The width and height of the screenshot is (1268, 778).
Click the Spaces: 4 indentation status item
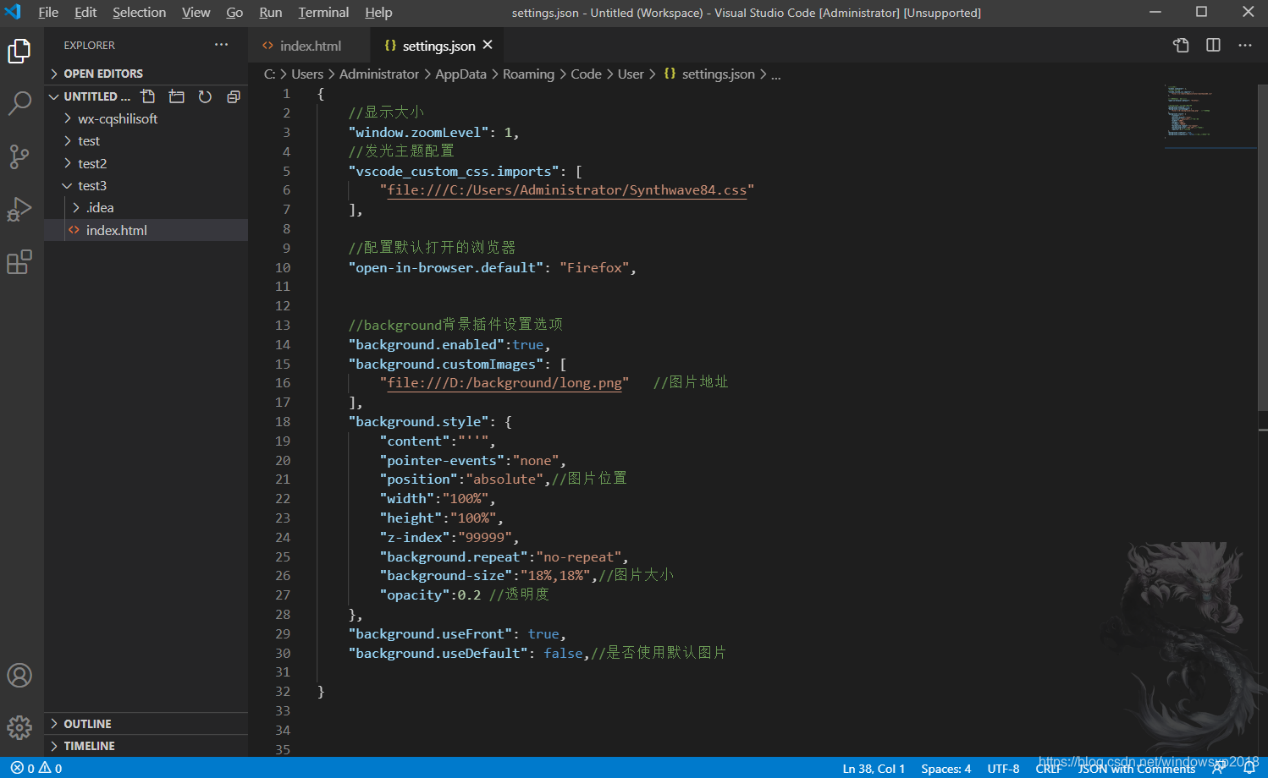point(945,769)
